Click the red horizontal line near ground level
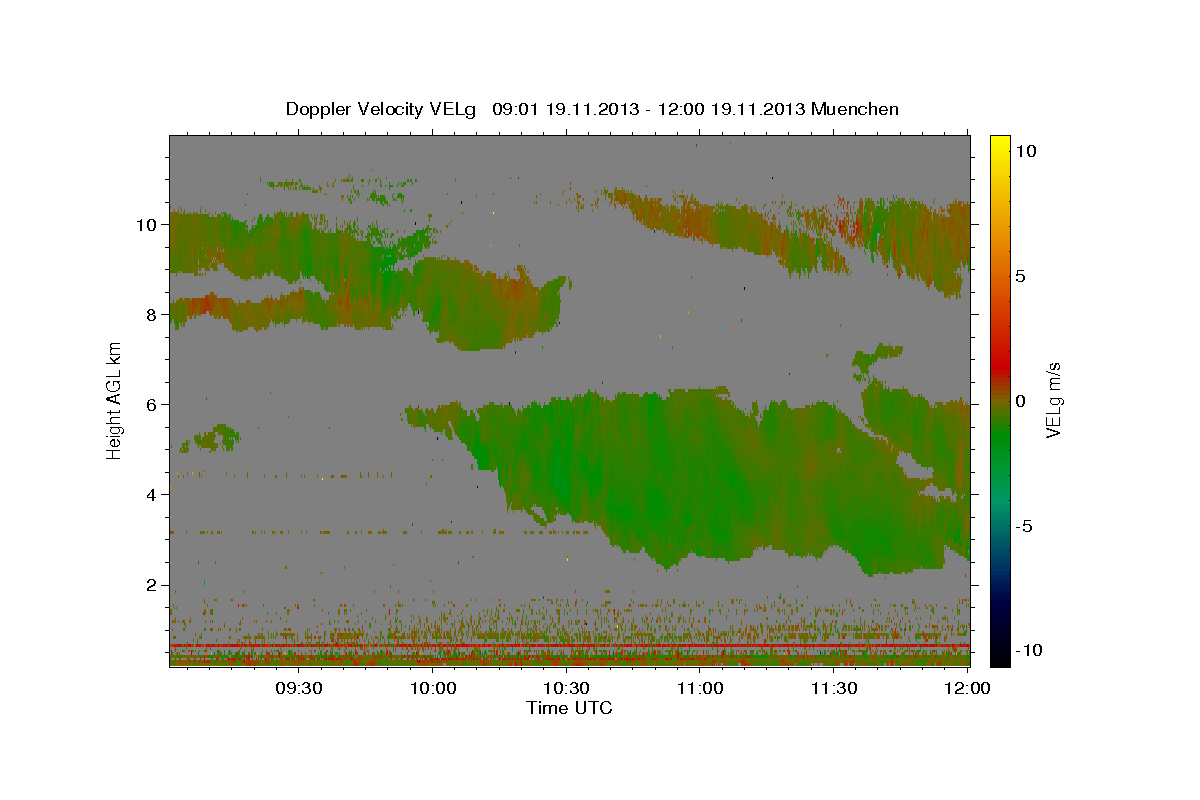Viewport: 1200px width, 800px height. pos(569,646)
